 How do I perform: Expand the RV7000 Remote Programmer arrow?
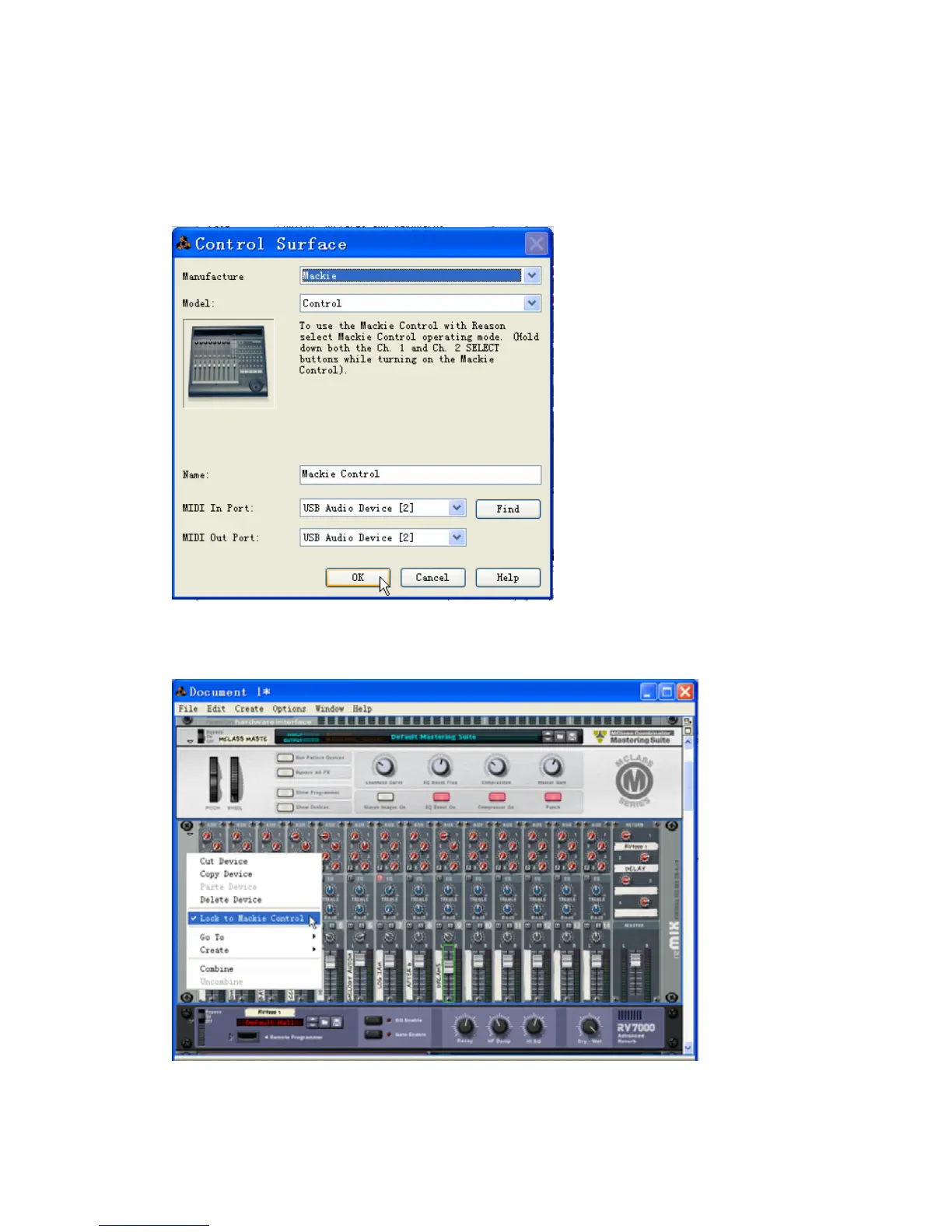[230, 1037]
